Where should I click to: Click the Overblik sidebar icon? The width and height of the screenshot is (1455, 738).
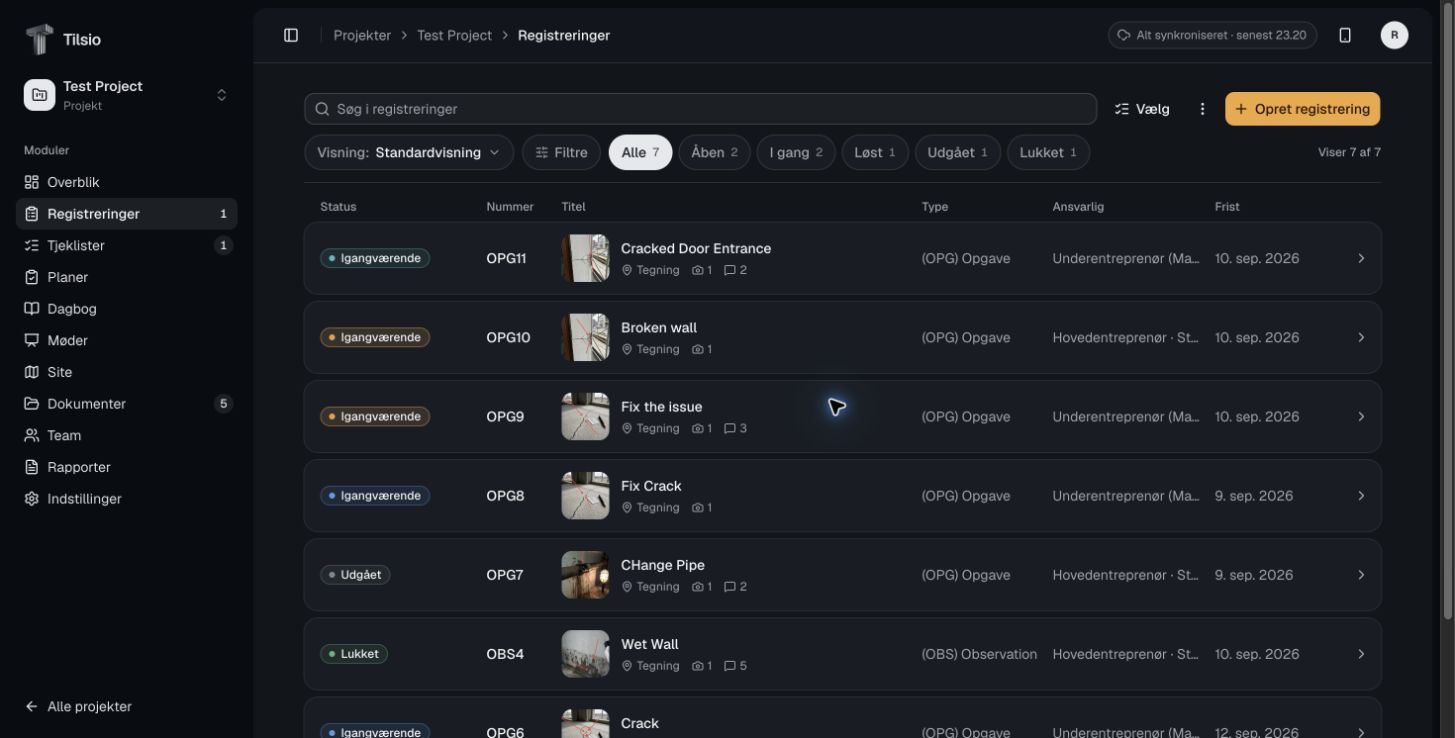32,182
